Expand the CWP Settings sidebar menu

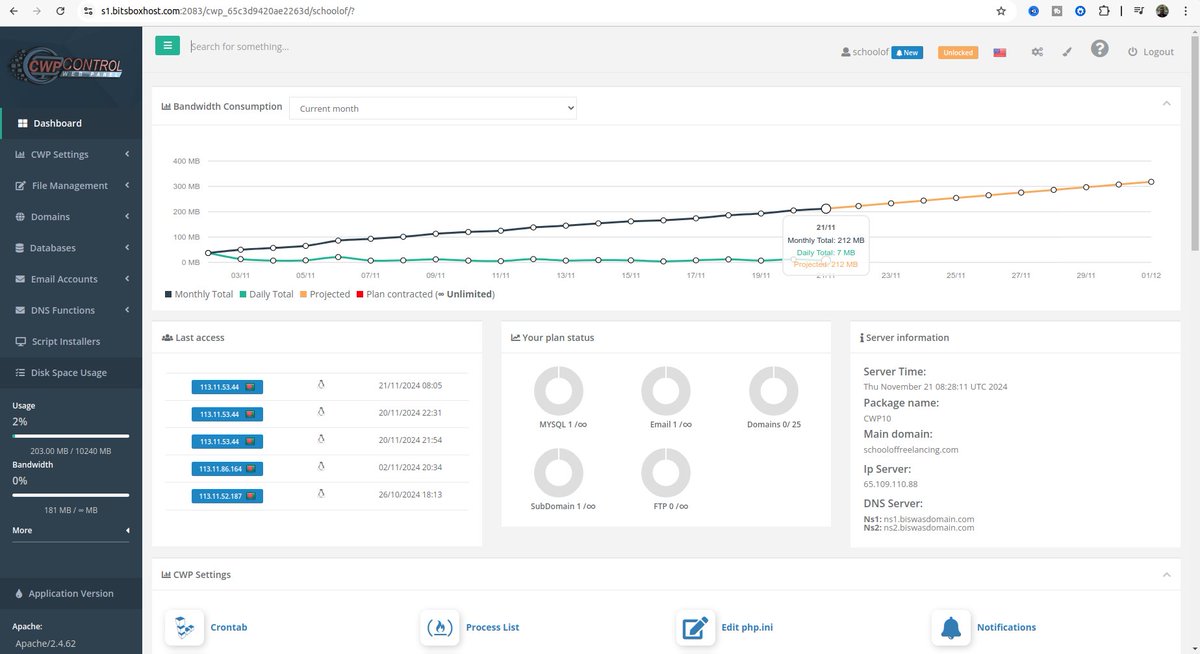71,154
